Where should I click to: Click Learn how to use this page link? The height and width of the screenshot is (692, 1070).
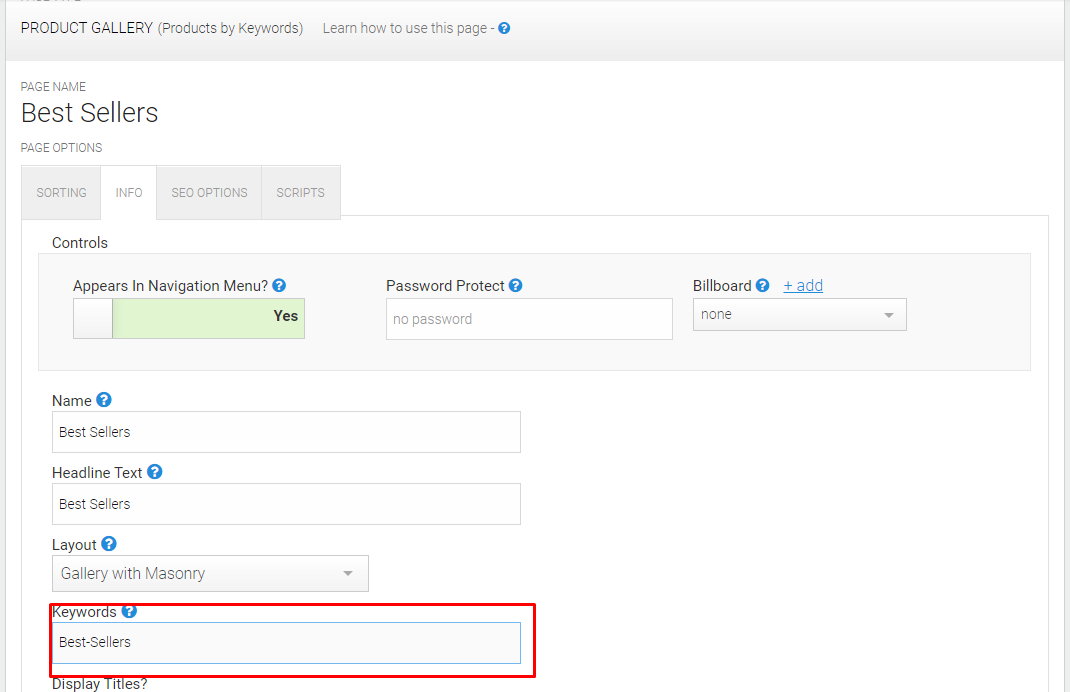click(x=405, y=28)
